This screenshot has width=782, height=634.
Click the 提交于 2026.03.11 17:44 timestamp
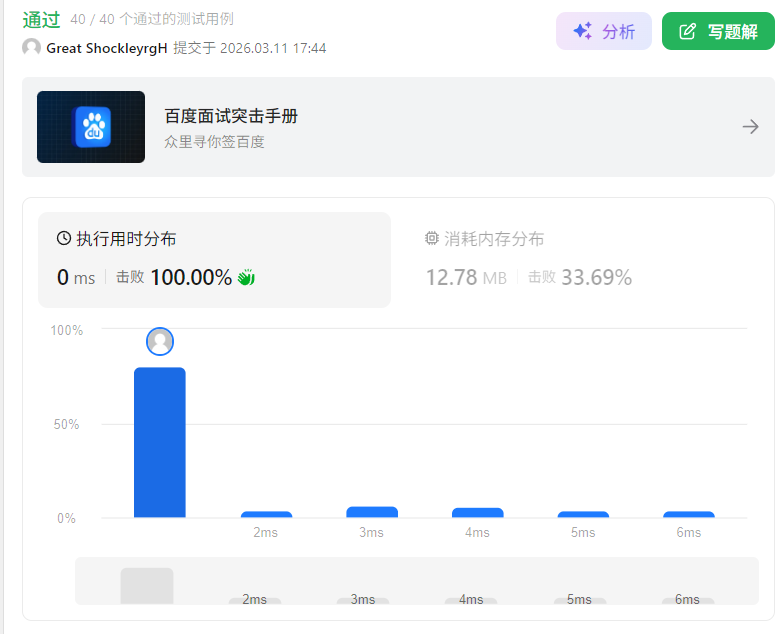tap(250, 48)
